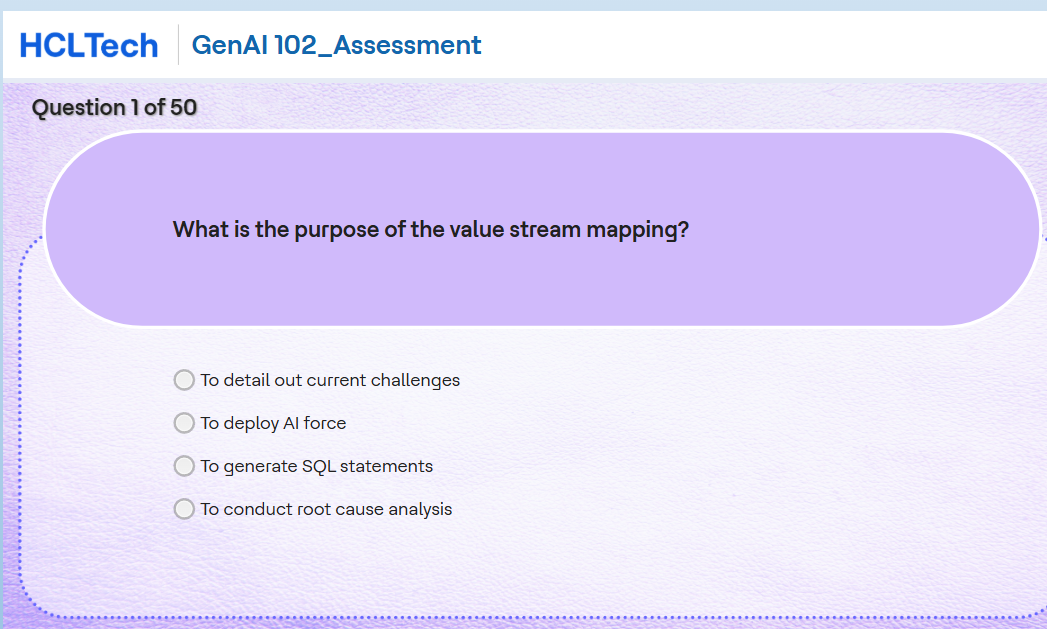Click the answer label 'To conduct root cause analysis'

(326, 509)
